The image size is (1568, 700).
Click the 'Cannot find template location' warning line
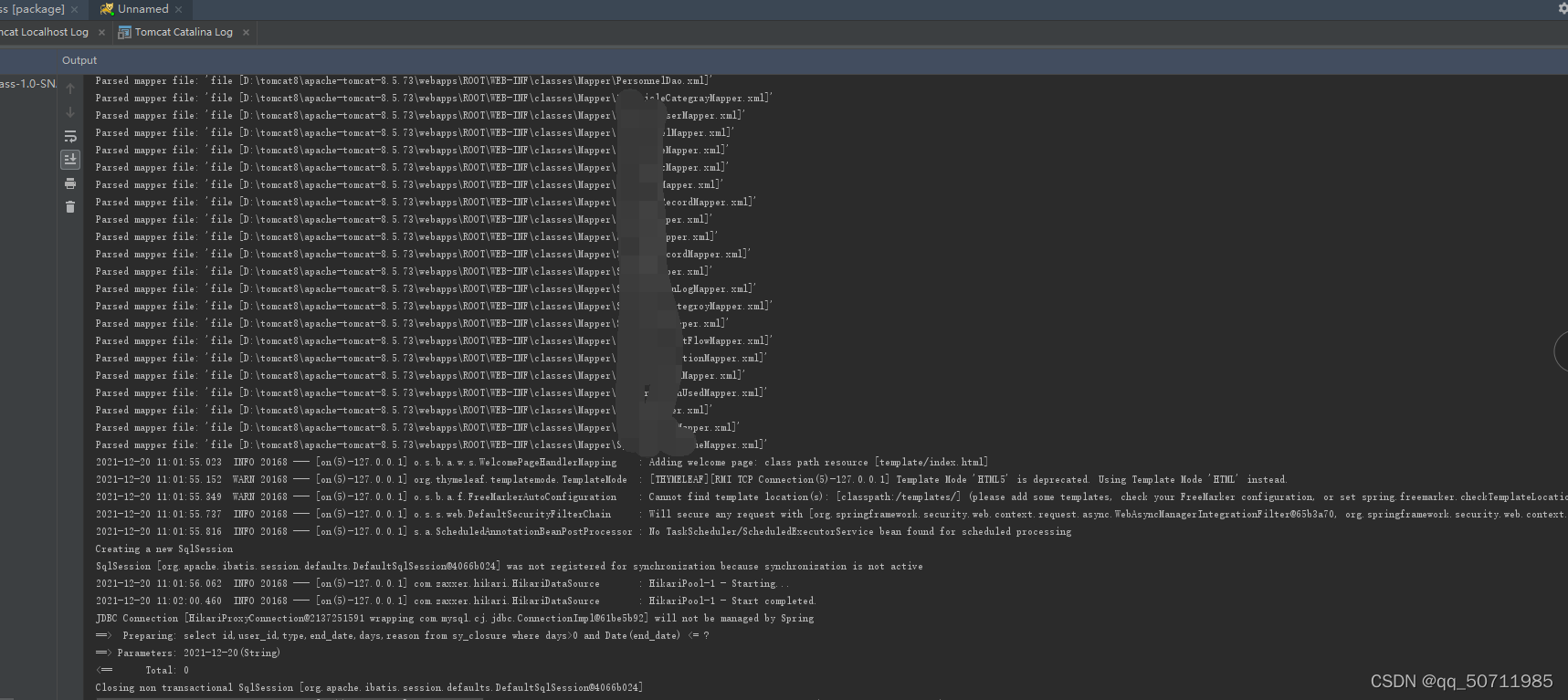831,496
